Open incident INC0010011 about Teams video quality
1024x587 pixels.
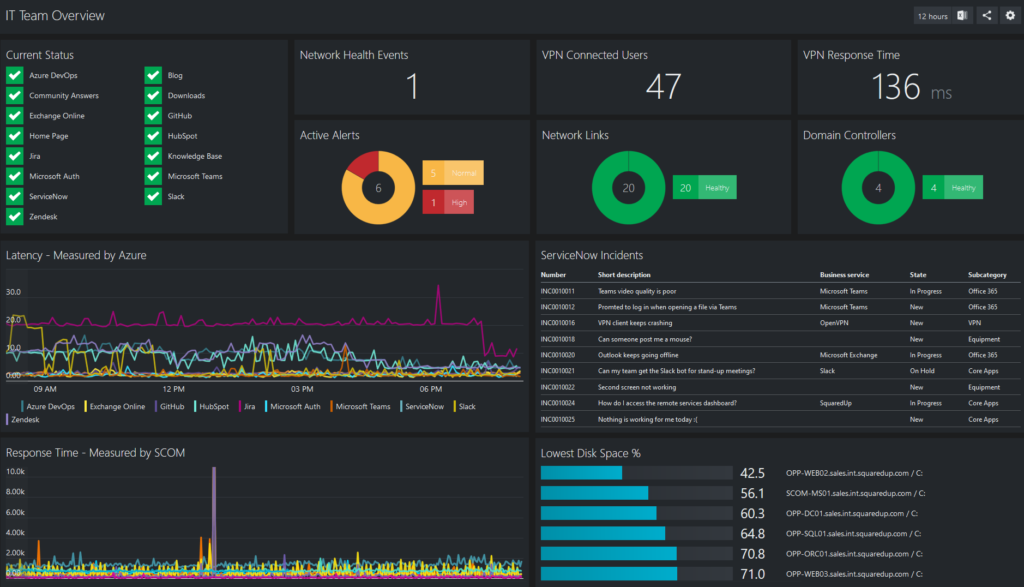(x=780, y=291)
